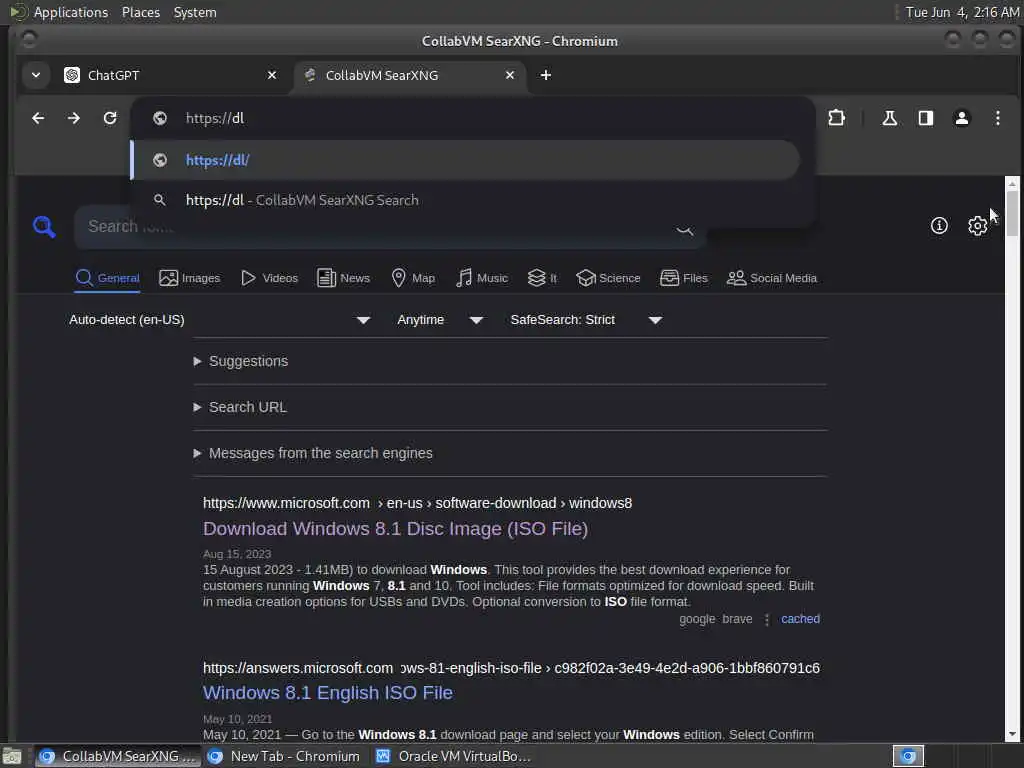The width and height of the screenshot is (1024, 768).
Task: Click the SearXNG search input field
Action: click(390, 227)
